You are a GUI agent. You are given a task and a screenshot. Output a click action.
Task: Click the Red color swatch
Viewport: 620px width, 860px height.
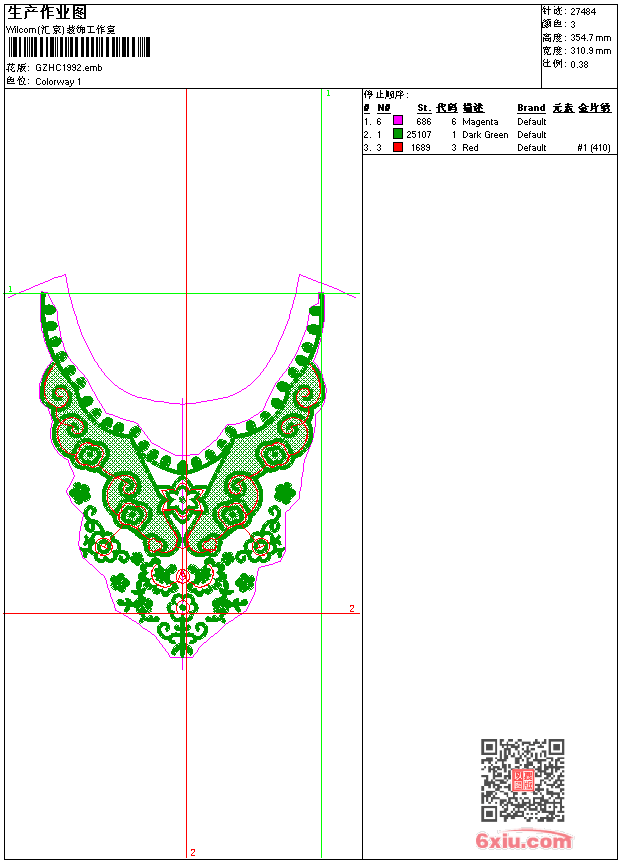(398, 146)
